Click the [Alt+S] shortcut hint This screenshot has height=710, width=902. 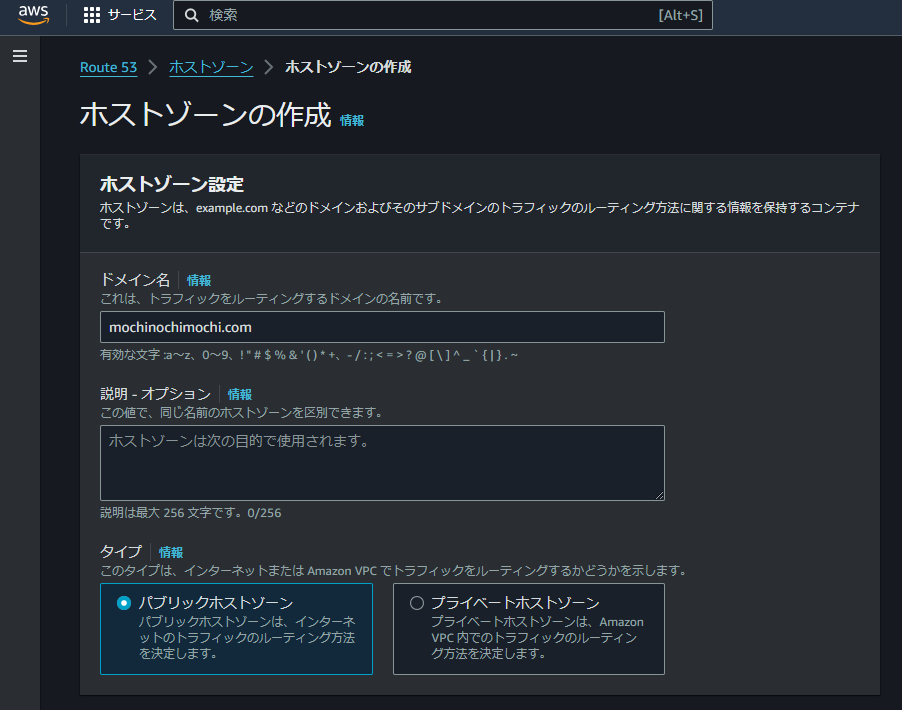coord(681,15)
